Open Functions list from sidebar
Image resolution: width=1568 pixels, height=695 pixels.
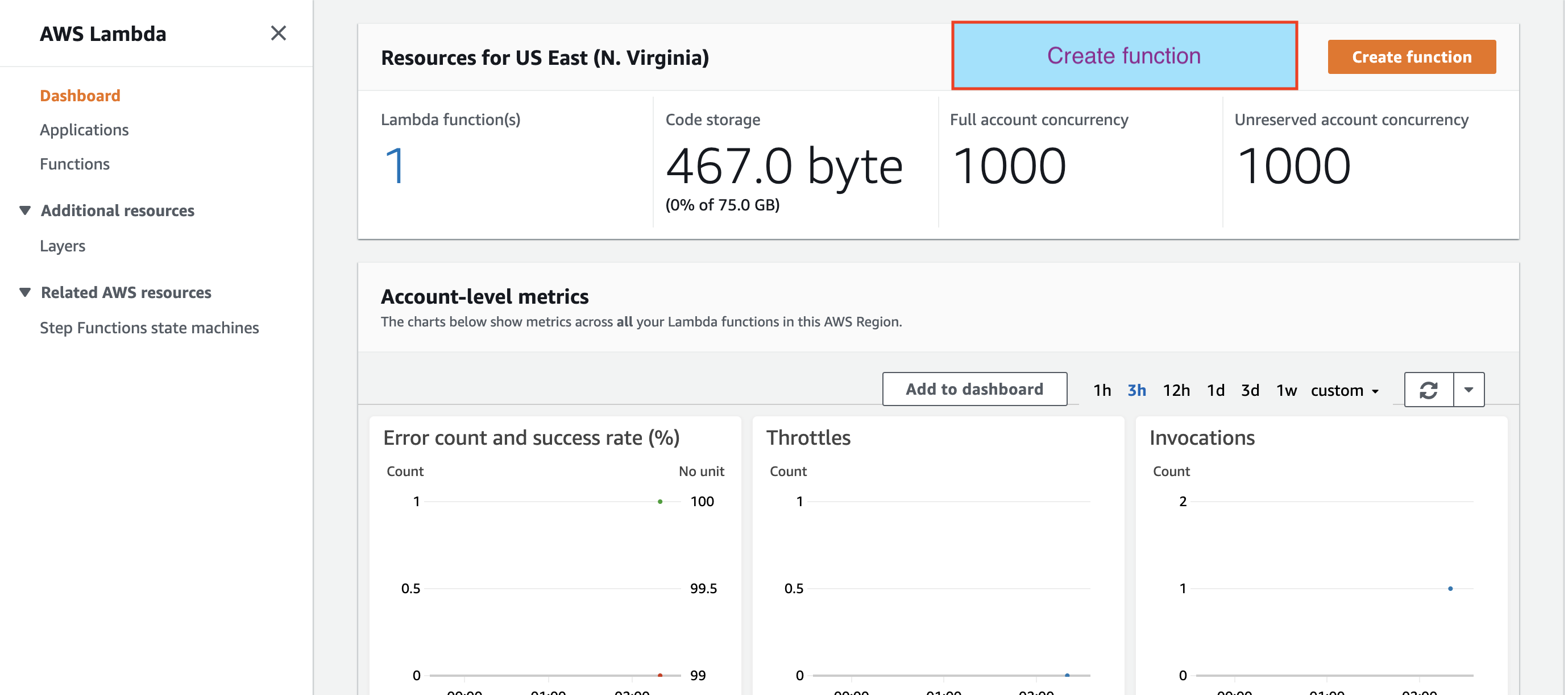74,164
